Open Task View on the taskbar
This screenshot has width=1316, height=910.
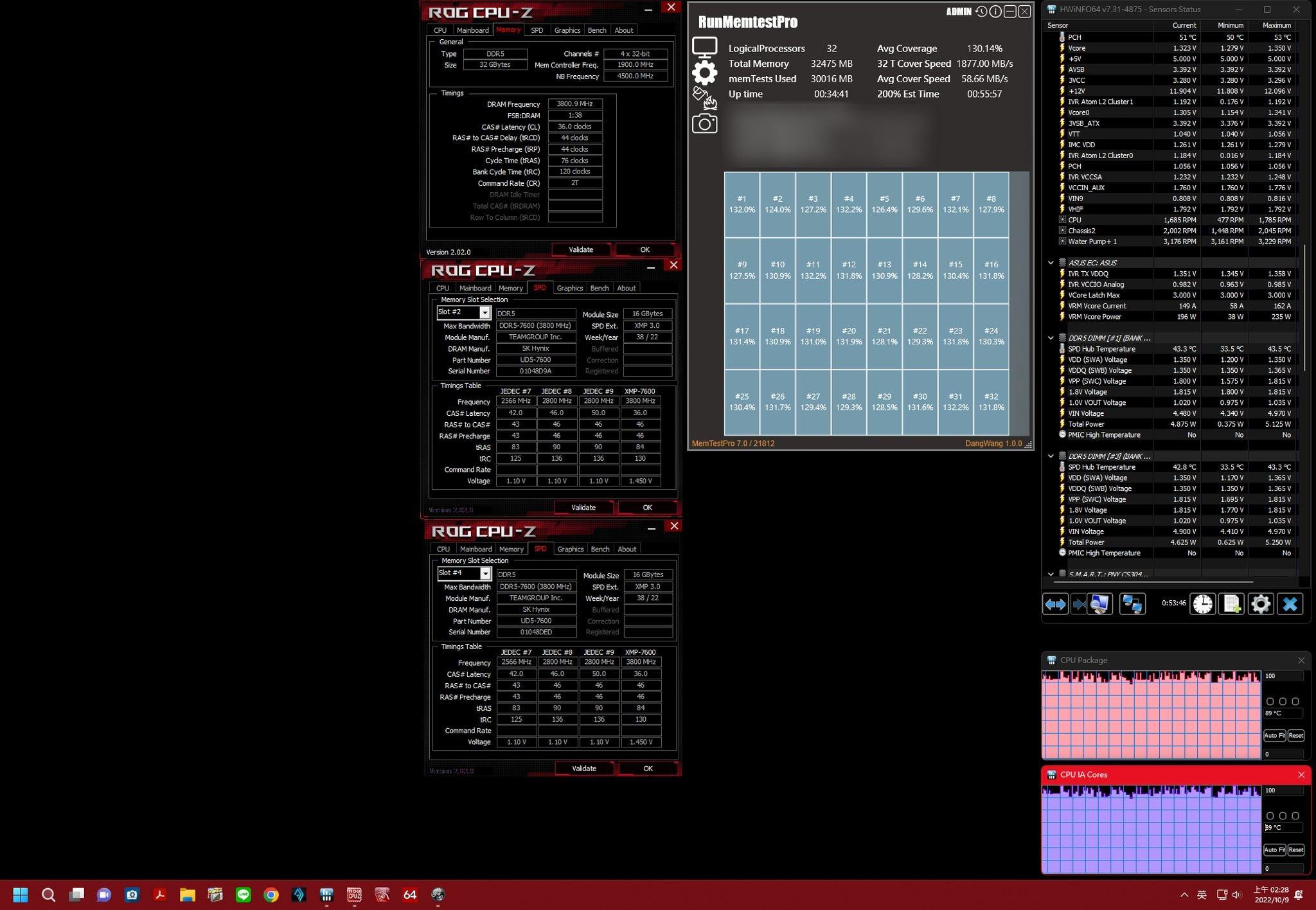(76, 895)
